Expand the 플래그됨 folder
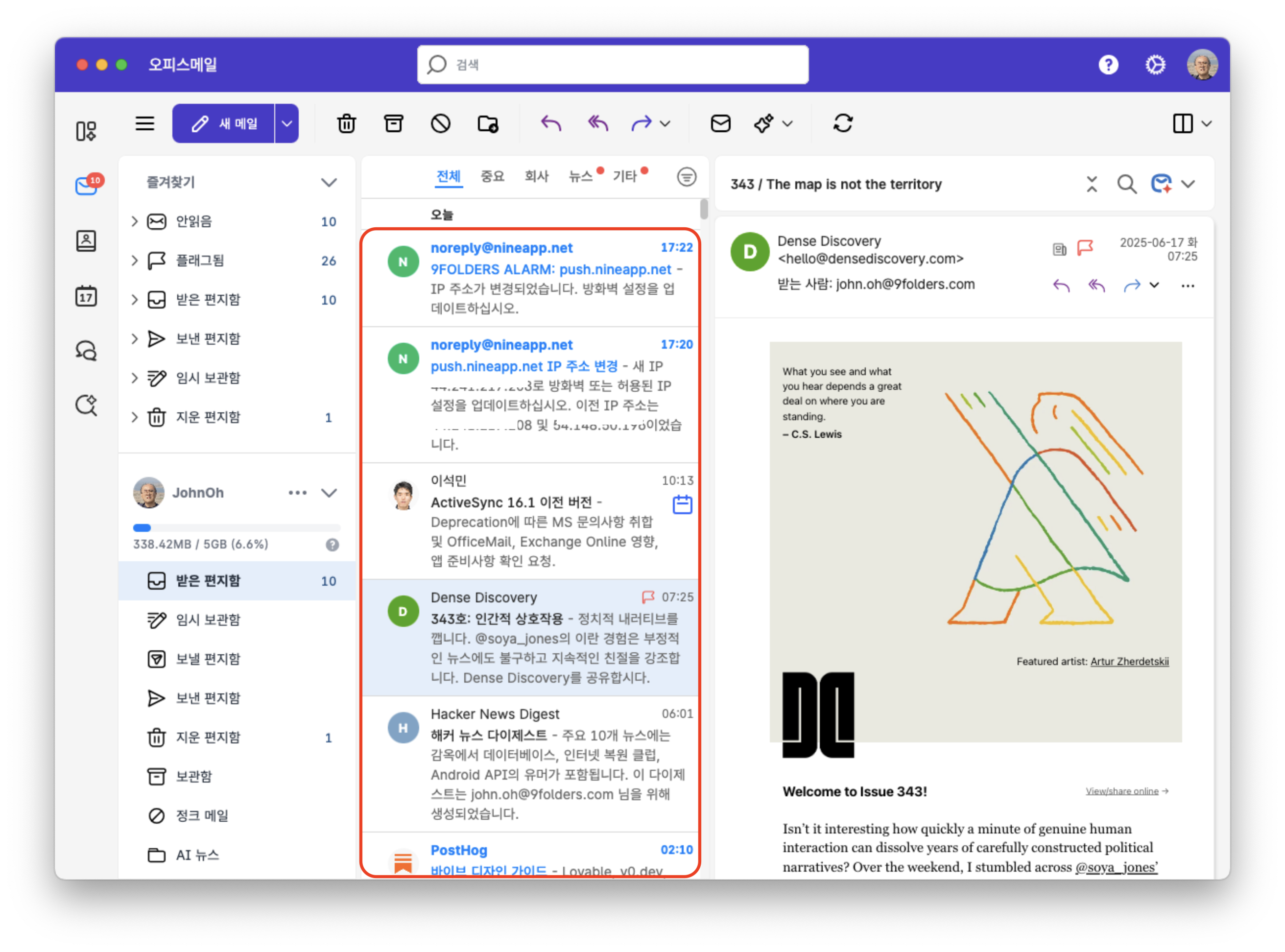This screenshot has width=1285, height=952. point(134,261)
